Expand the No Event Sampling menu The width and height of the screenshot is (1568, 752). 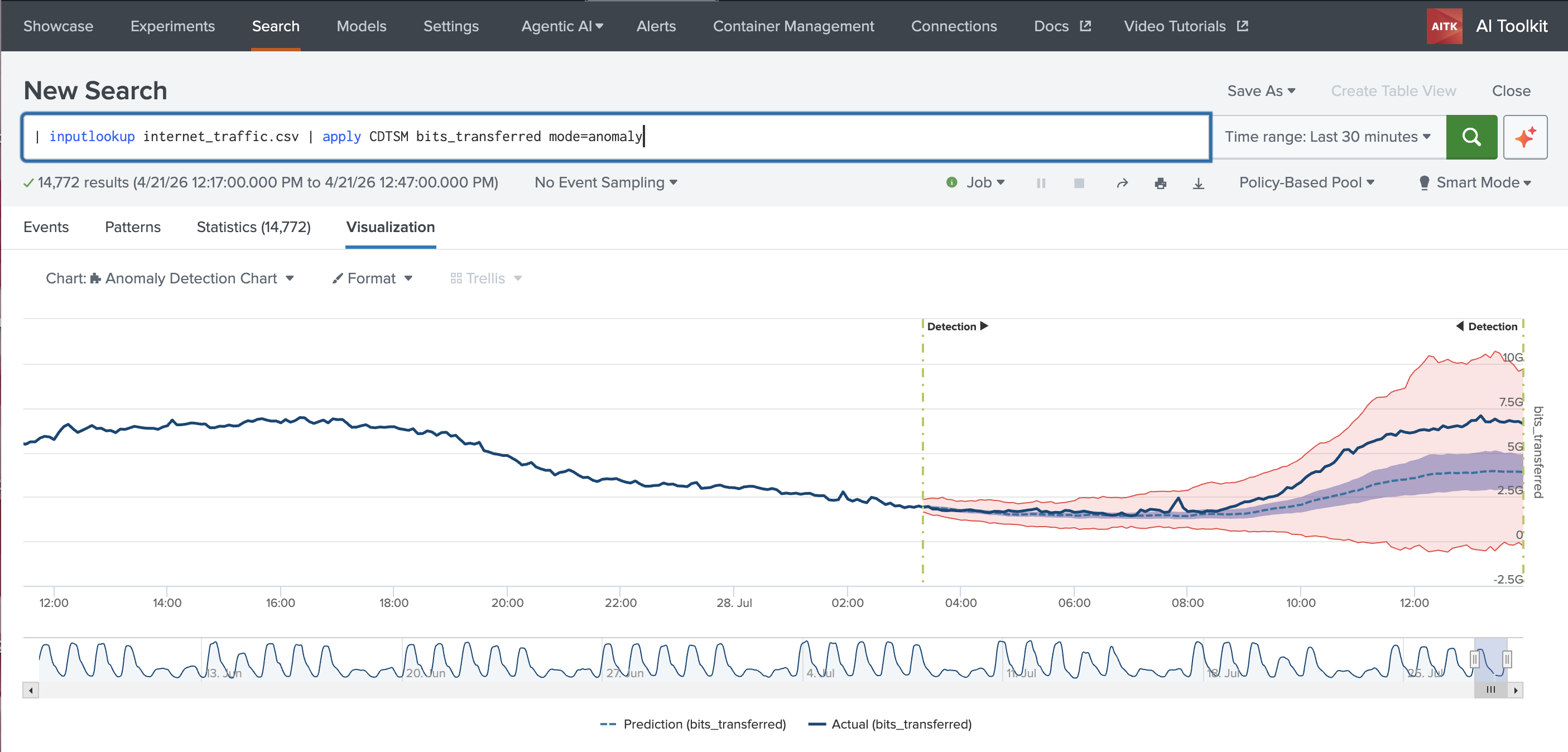click(x=605, y=182)
